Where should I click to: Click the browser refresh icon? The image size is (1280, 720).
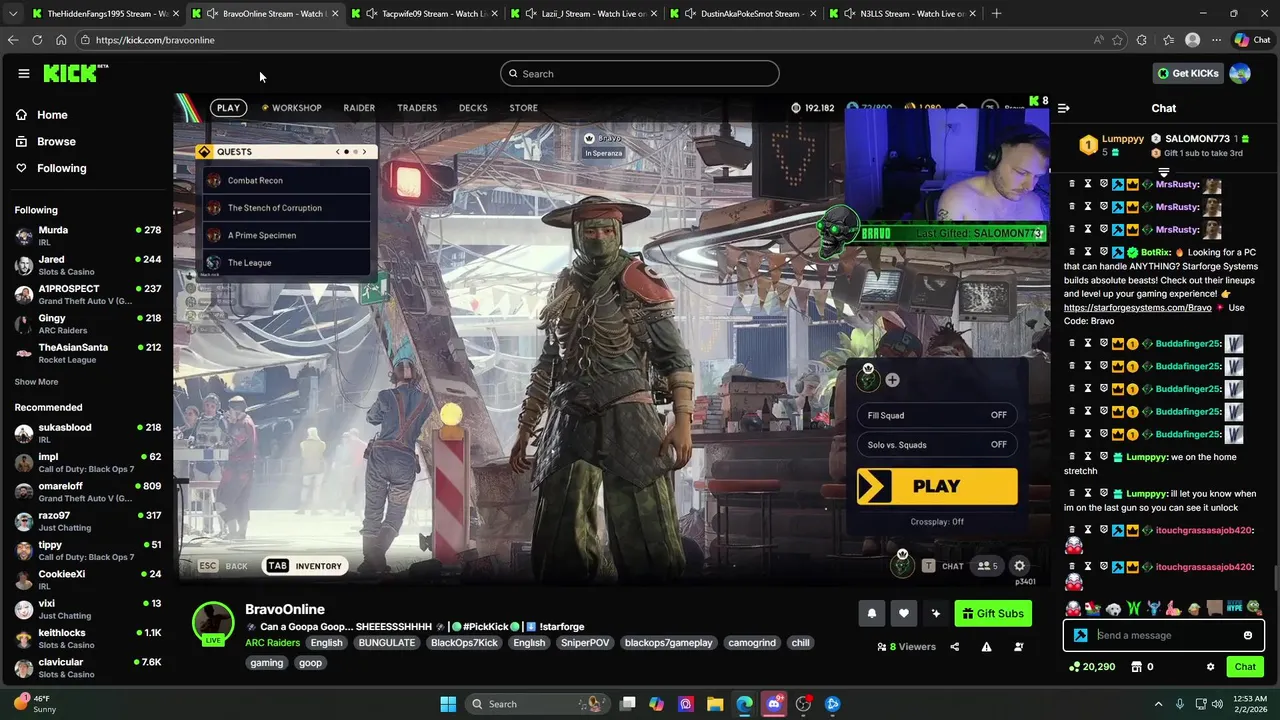pos(37,40)
